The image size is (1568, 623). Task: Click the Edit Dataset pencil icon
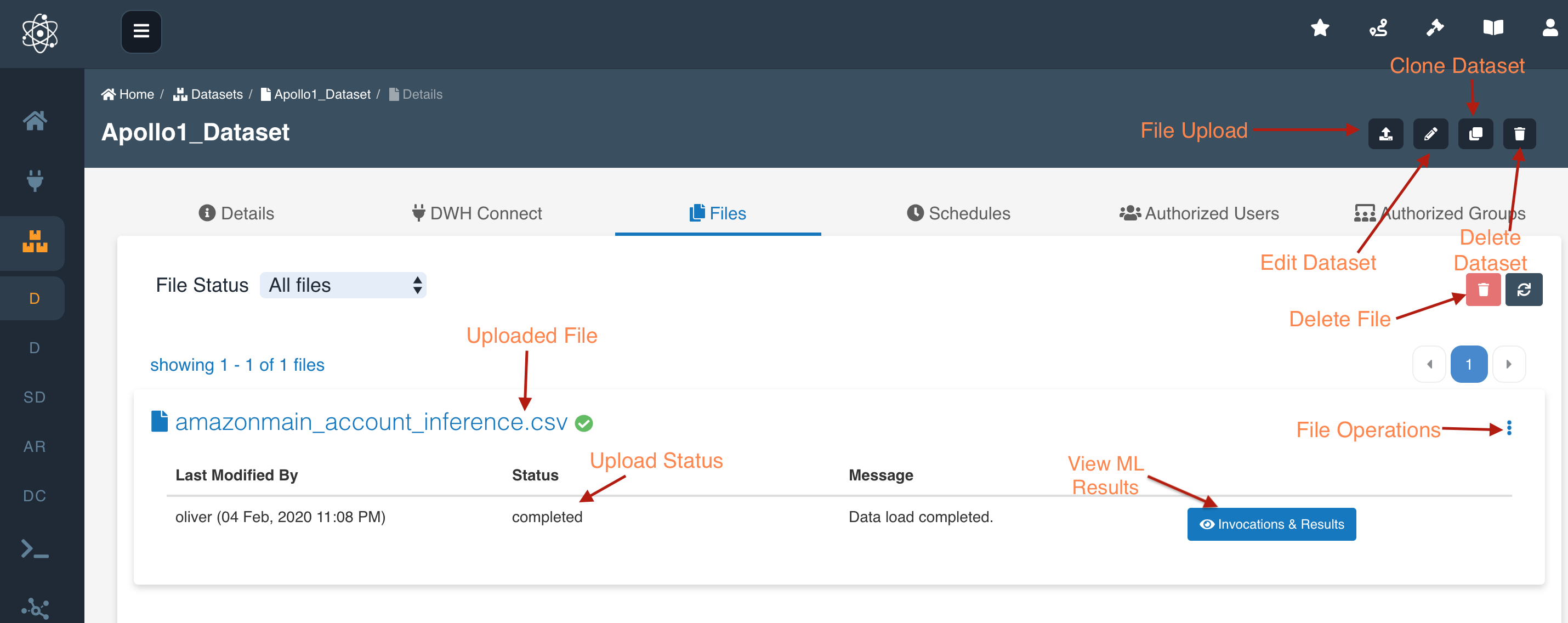point(1430,134)
